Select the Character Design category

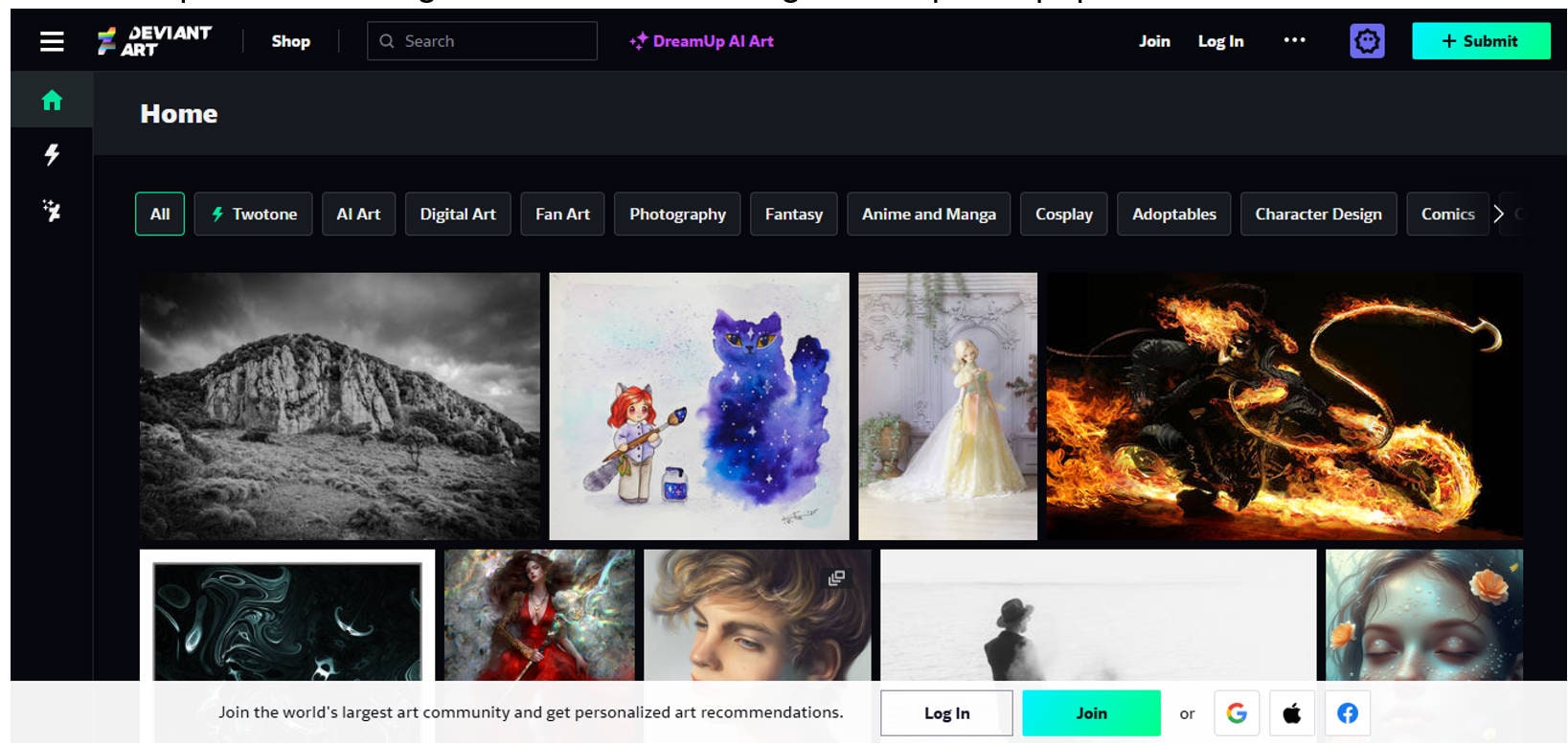tap(1319, 214)
